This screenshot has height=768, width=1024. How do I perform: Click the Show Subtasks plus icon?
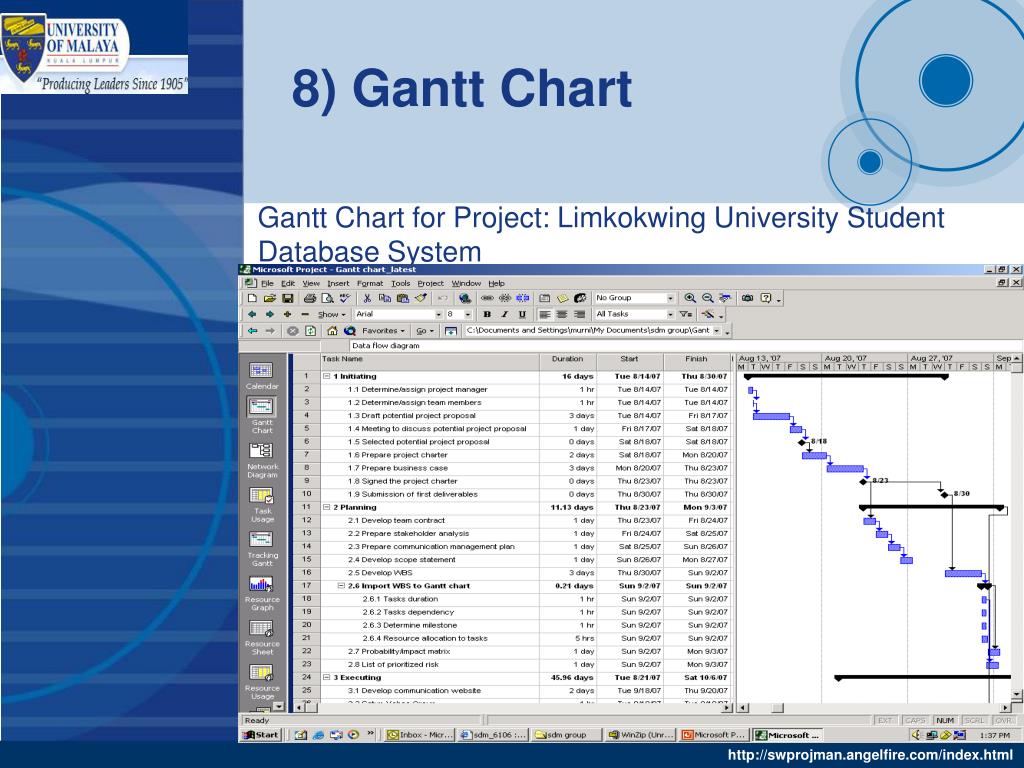coord(287,314)
